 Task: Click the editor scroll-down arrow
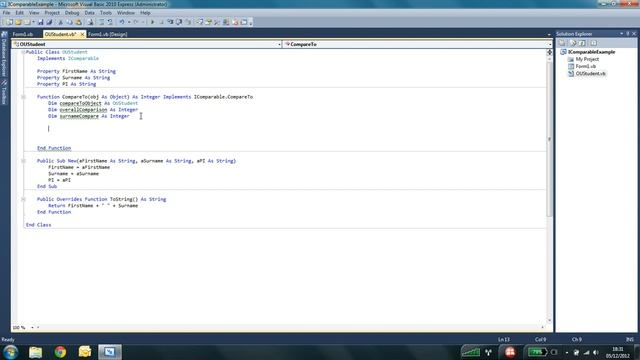click(549, 320)
